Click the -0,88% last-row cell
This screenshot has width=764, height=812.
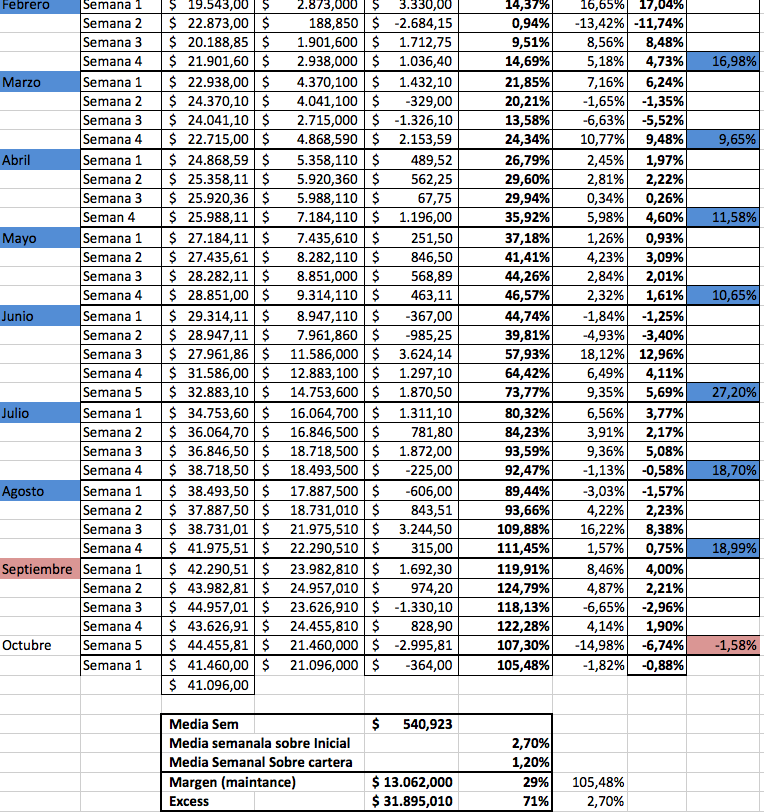657,665
